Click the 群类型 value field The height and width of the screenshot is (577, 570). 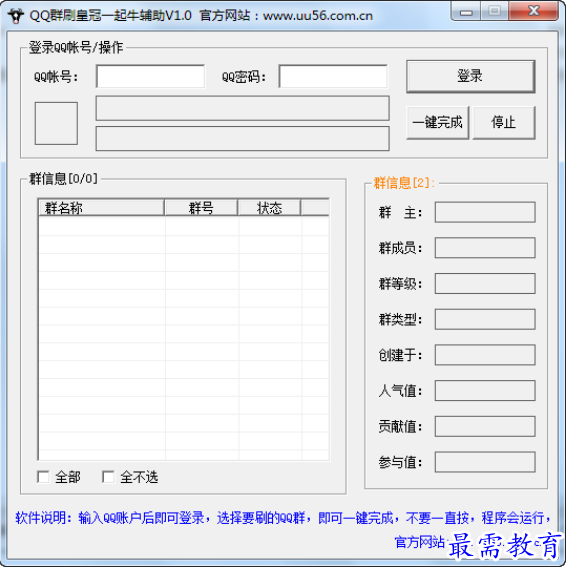[485, 319]
